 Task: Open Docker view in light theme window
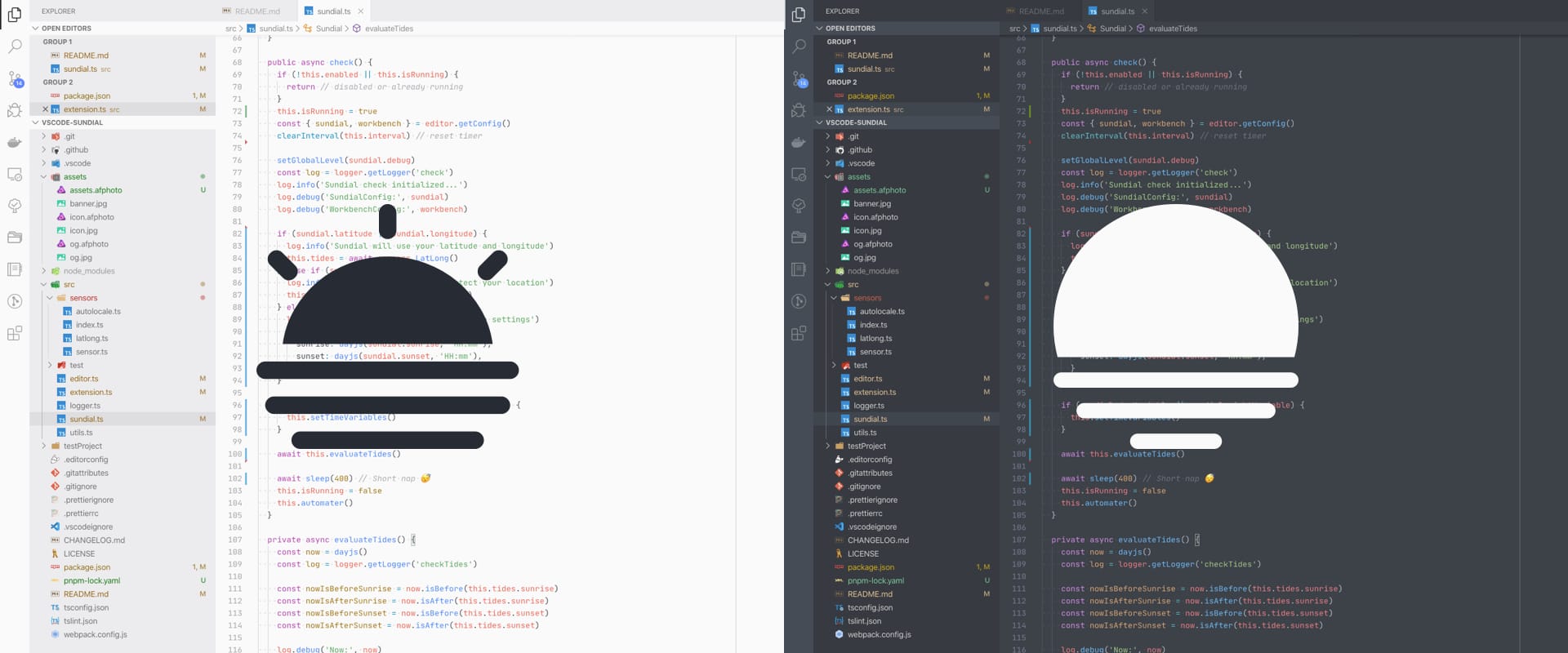tap(15, 142)
